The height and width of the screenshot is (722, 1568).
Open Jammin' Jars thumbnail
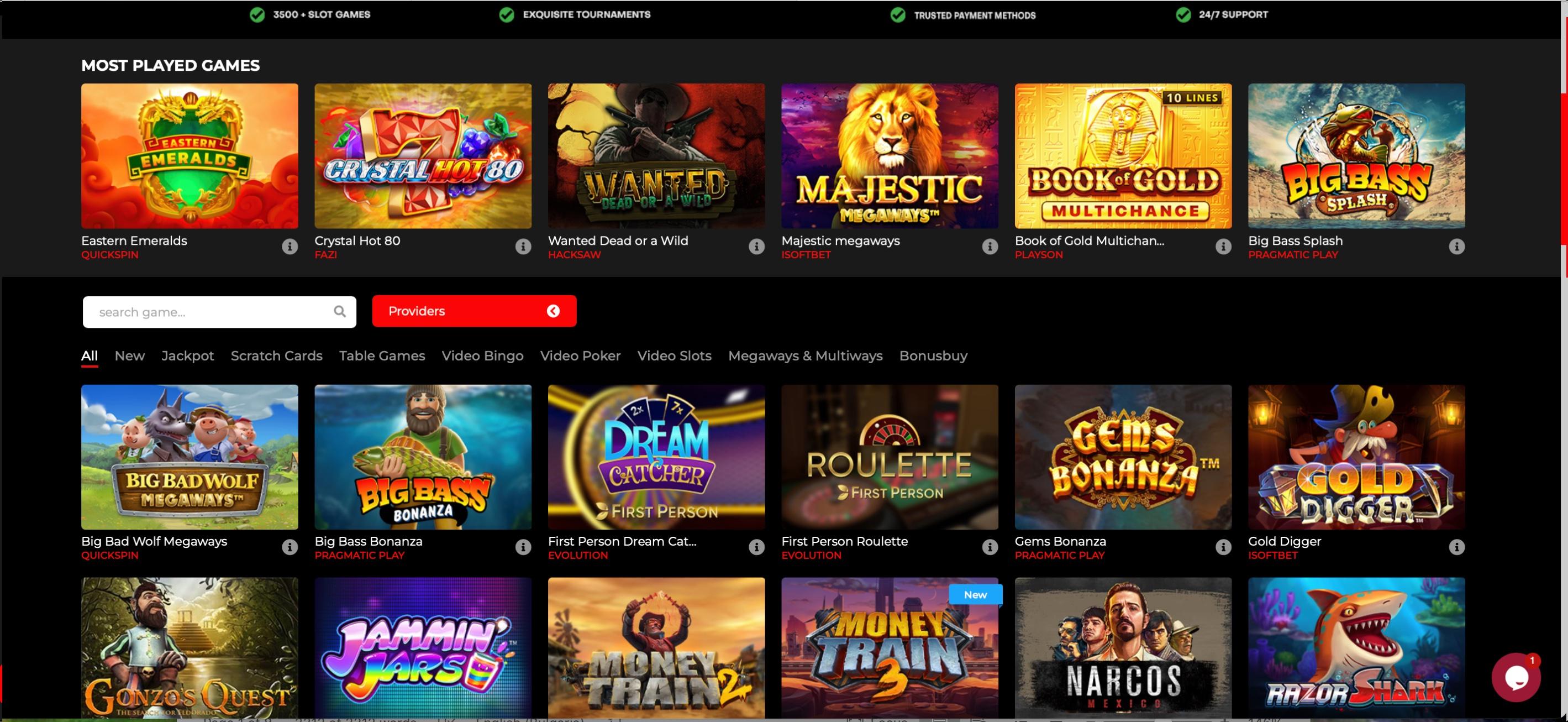[423, 648]
